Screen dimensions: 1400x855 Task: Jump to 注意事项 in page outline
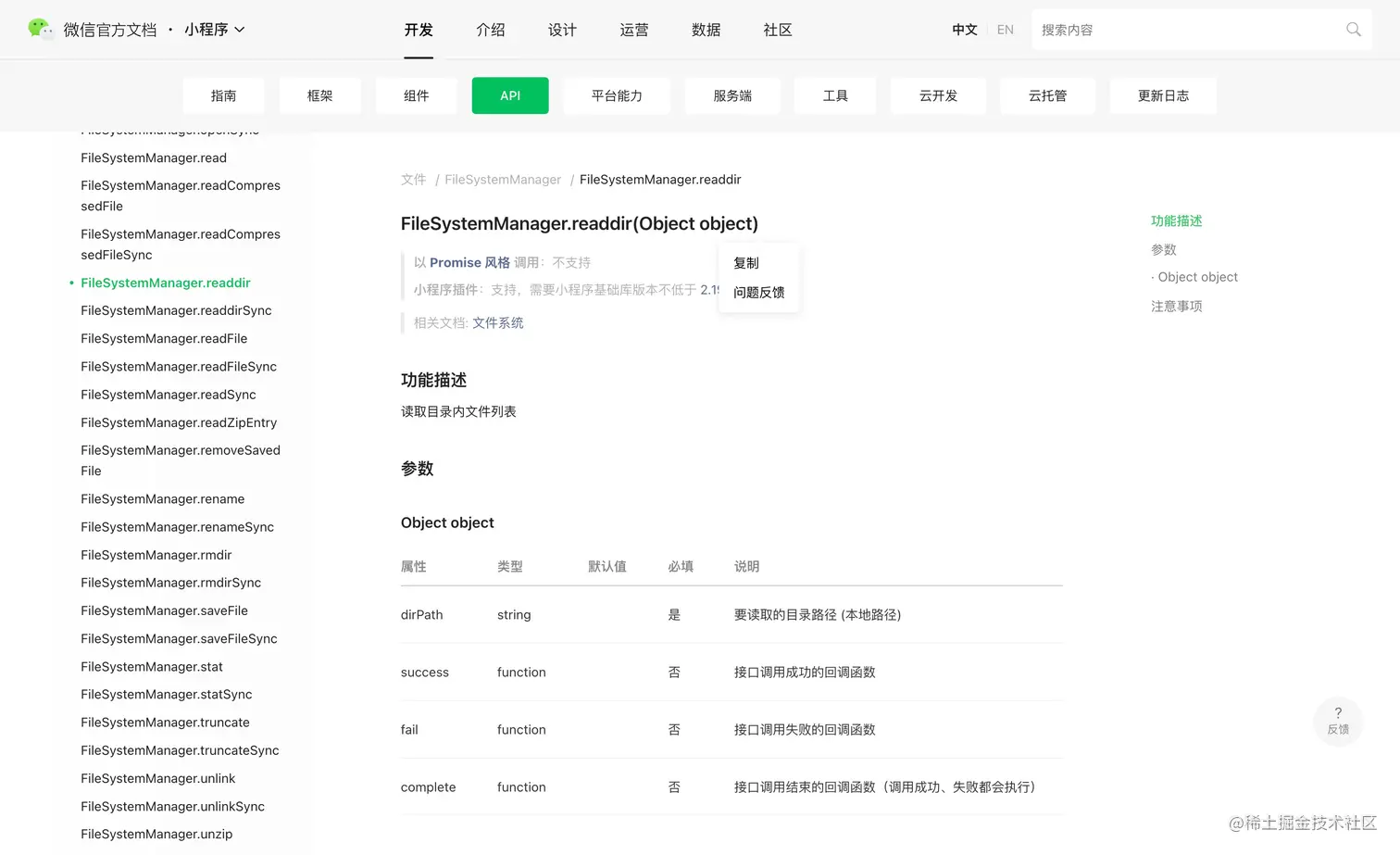pos(1176,307)
